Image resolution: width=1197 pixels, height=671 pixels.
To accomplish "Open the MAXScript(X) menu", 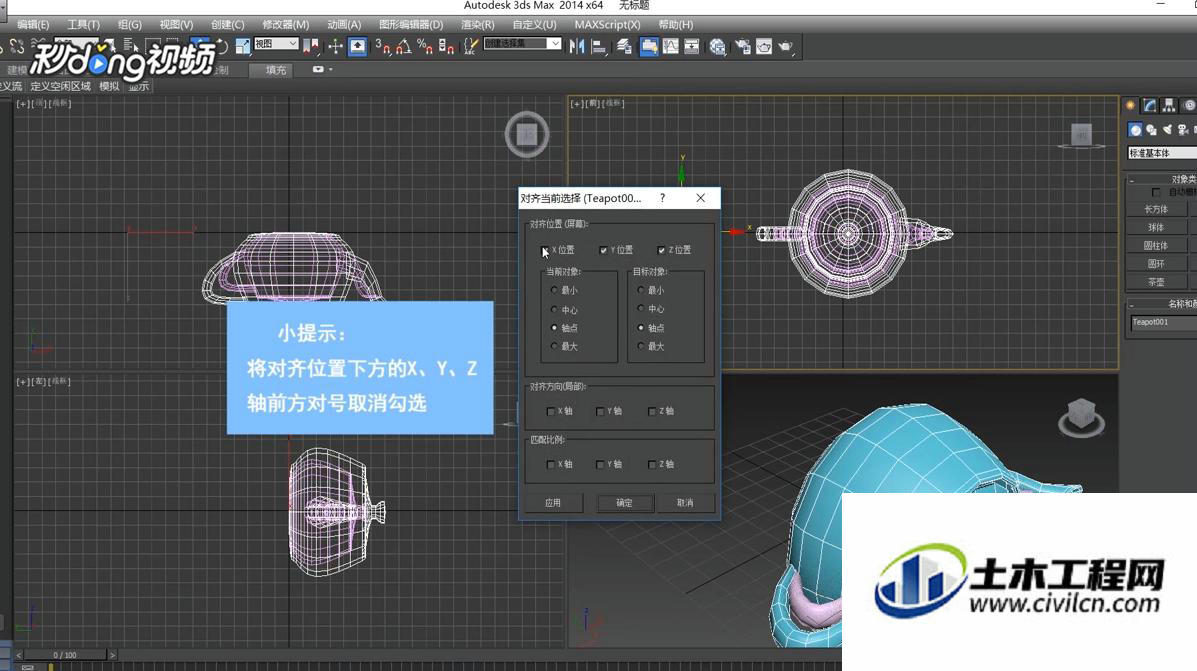I will click(608, 24).
